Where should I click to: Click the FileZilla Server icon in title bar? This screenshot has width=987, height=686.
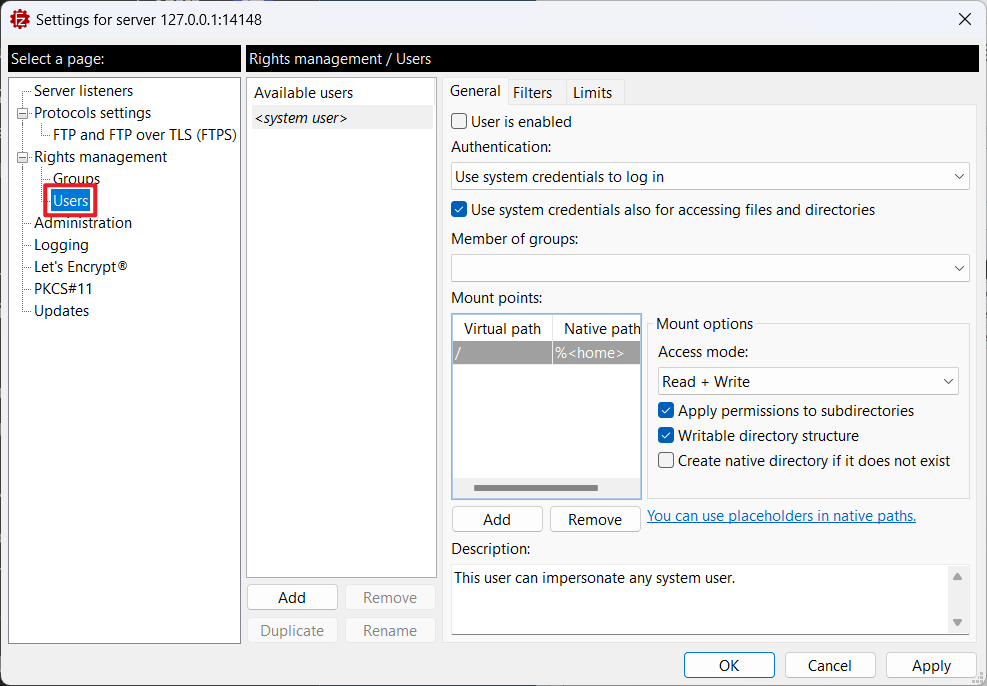[x=18, y=19]
